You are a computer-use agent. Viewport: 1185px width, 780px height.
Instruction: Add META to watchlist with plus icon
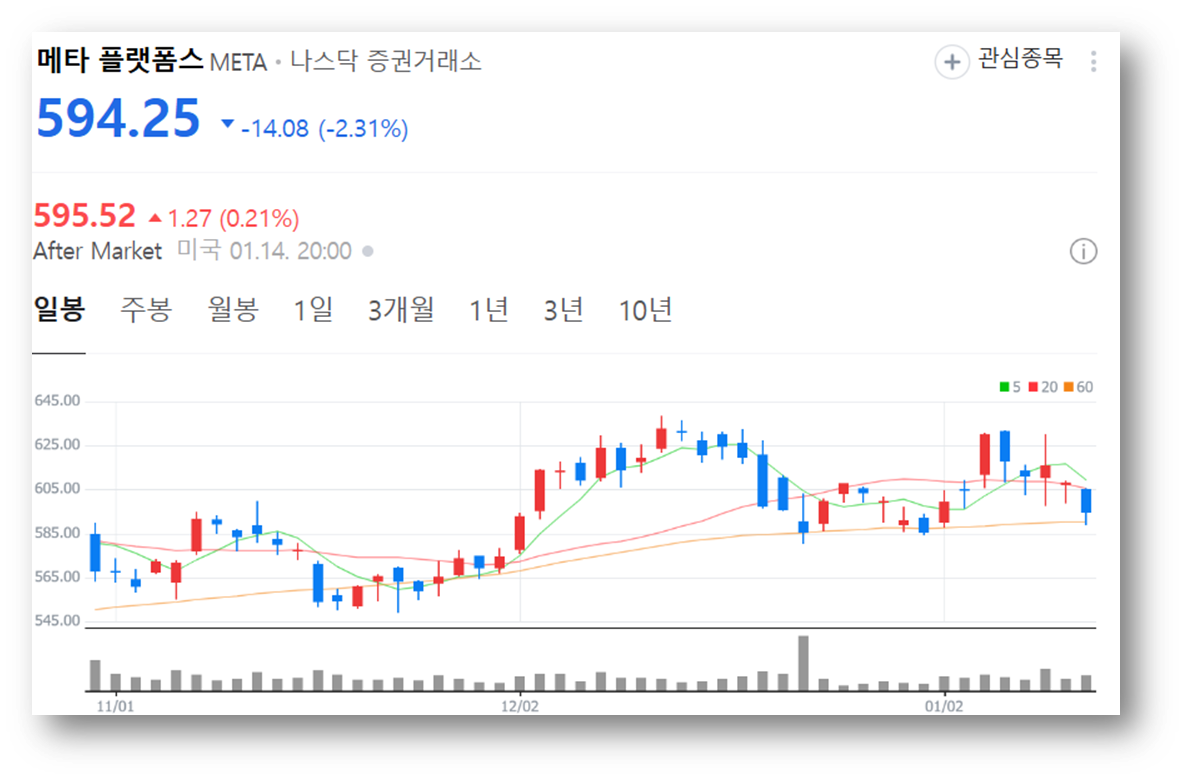[951, 61]
